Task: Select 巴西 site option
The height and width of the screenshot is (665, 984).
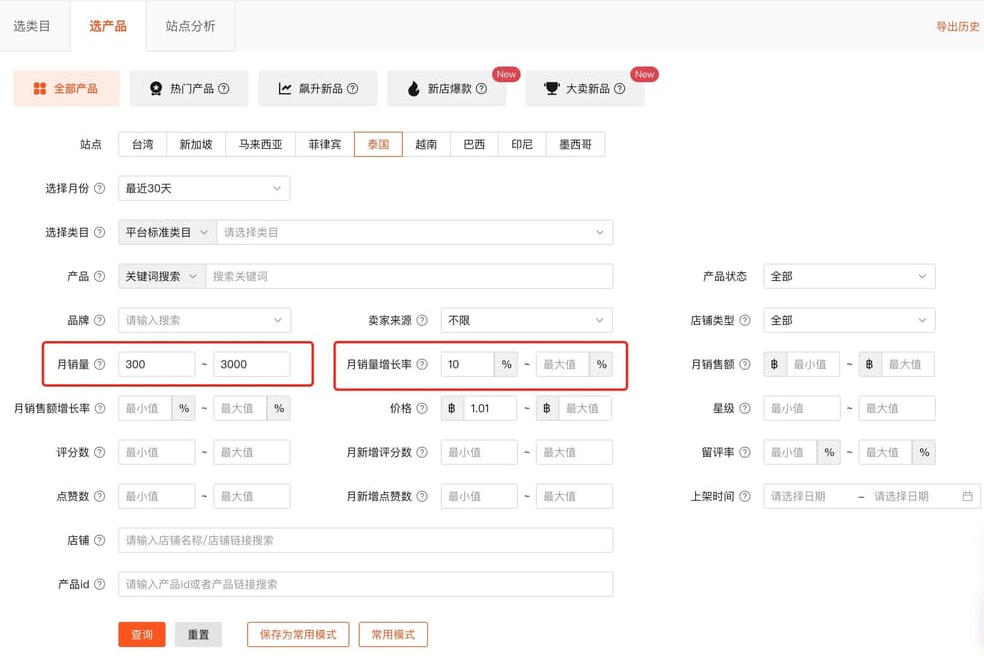Action: click(x=474, y=144)
